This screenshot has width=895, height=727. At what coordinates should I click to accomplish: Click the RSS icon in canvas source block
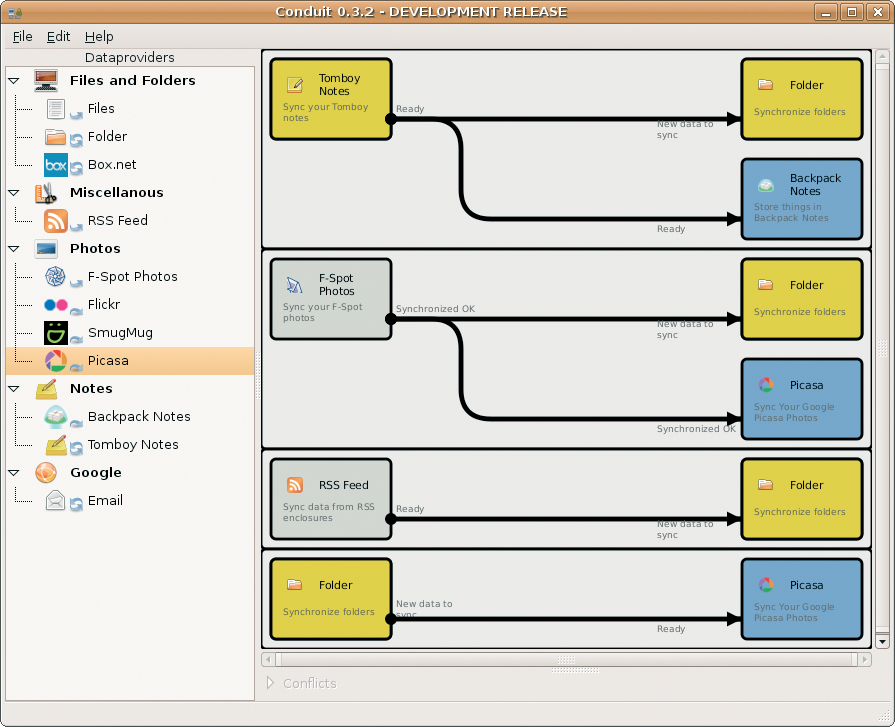[x=295, y=485]
